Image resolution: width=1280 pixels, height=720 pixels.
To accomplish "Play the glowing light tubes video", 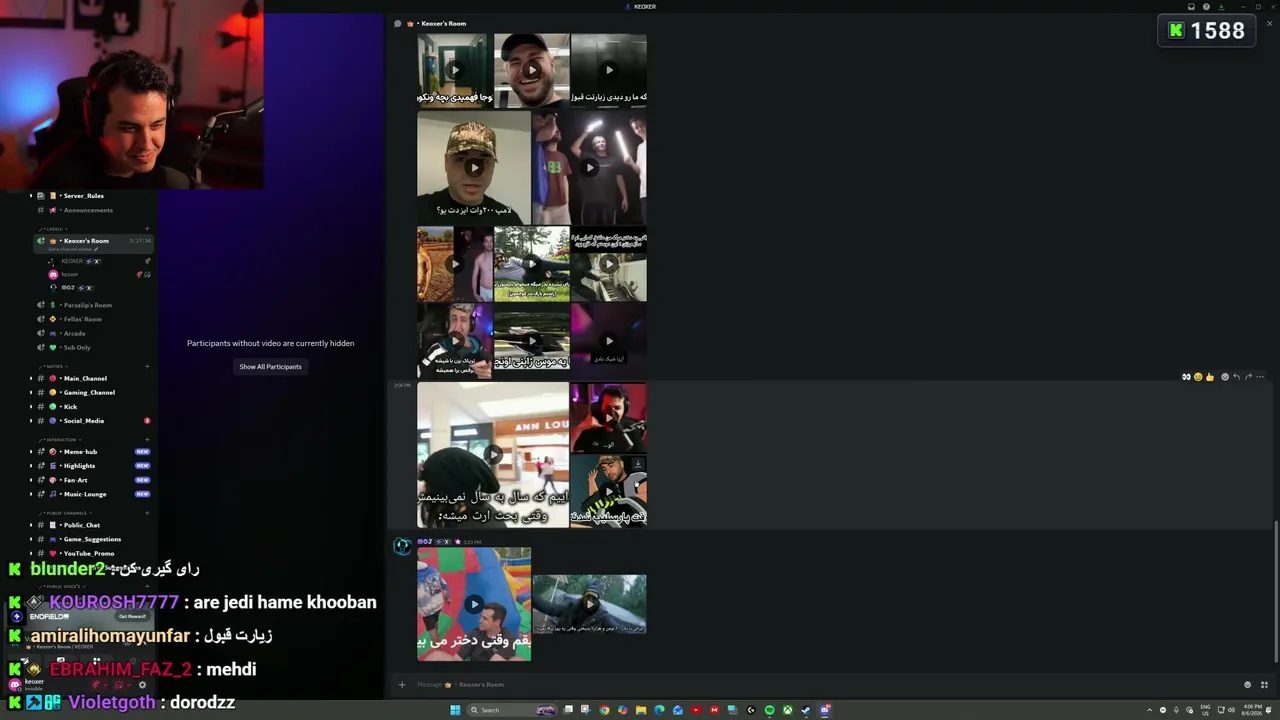I will (590, 168).
